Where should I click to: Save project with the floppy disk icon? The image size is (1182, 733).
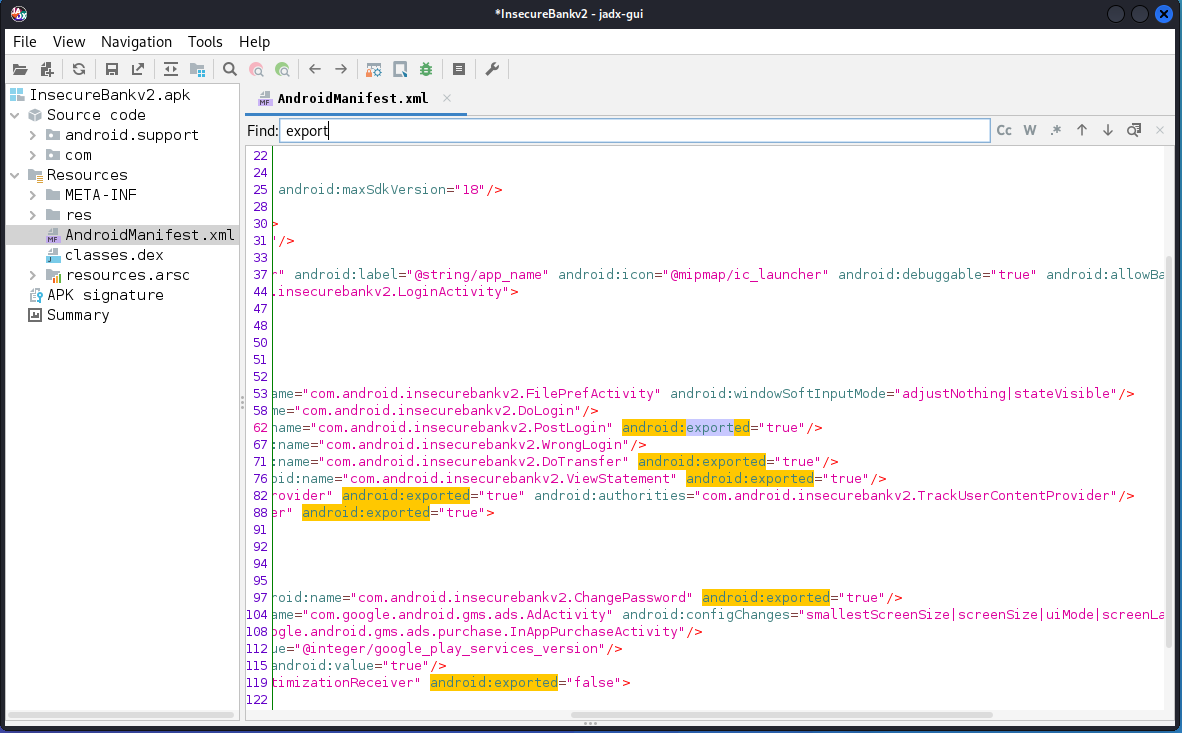[112, 69]
